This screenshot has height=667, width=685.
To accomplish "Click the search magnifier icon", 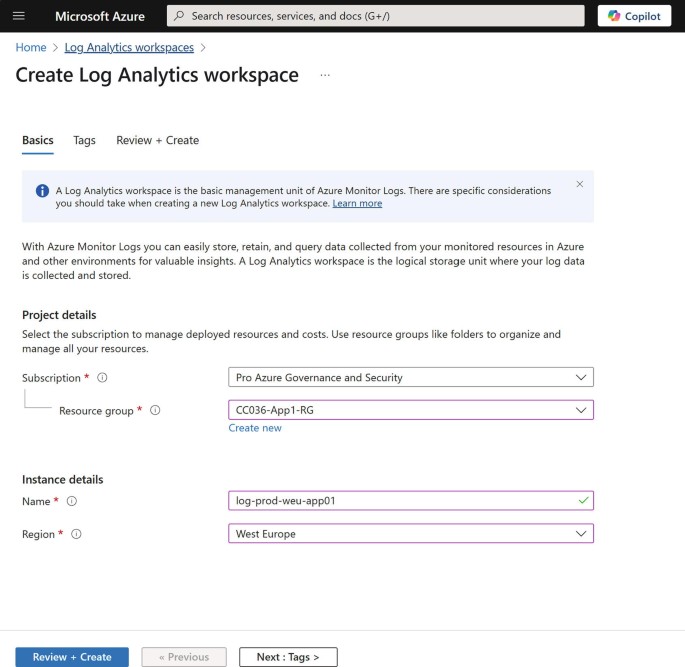I will 179,16.
